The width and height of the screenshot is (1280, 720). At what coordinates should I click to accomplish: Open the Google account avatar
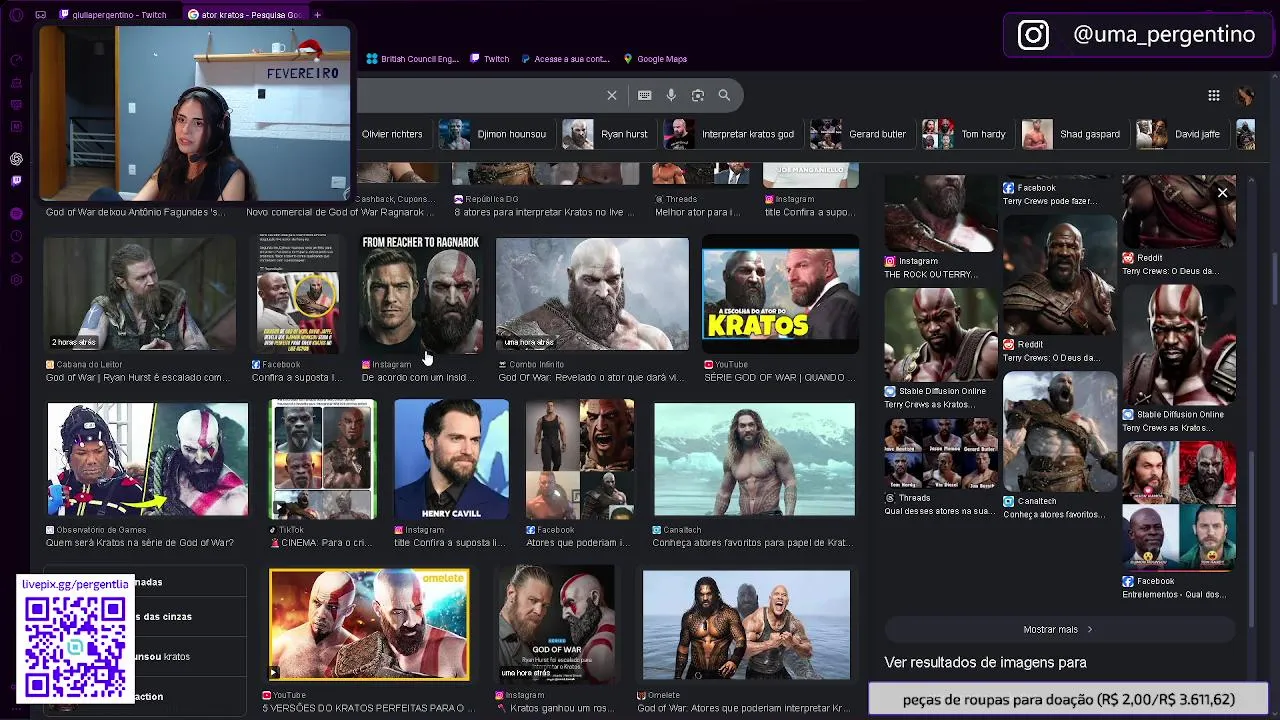click(x=1245, y=95)
